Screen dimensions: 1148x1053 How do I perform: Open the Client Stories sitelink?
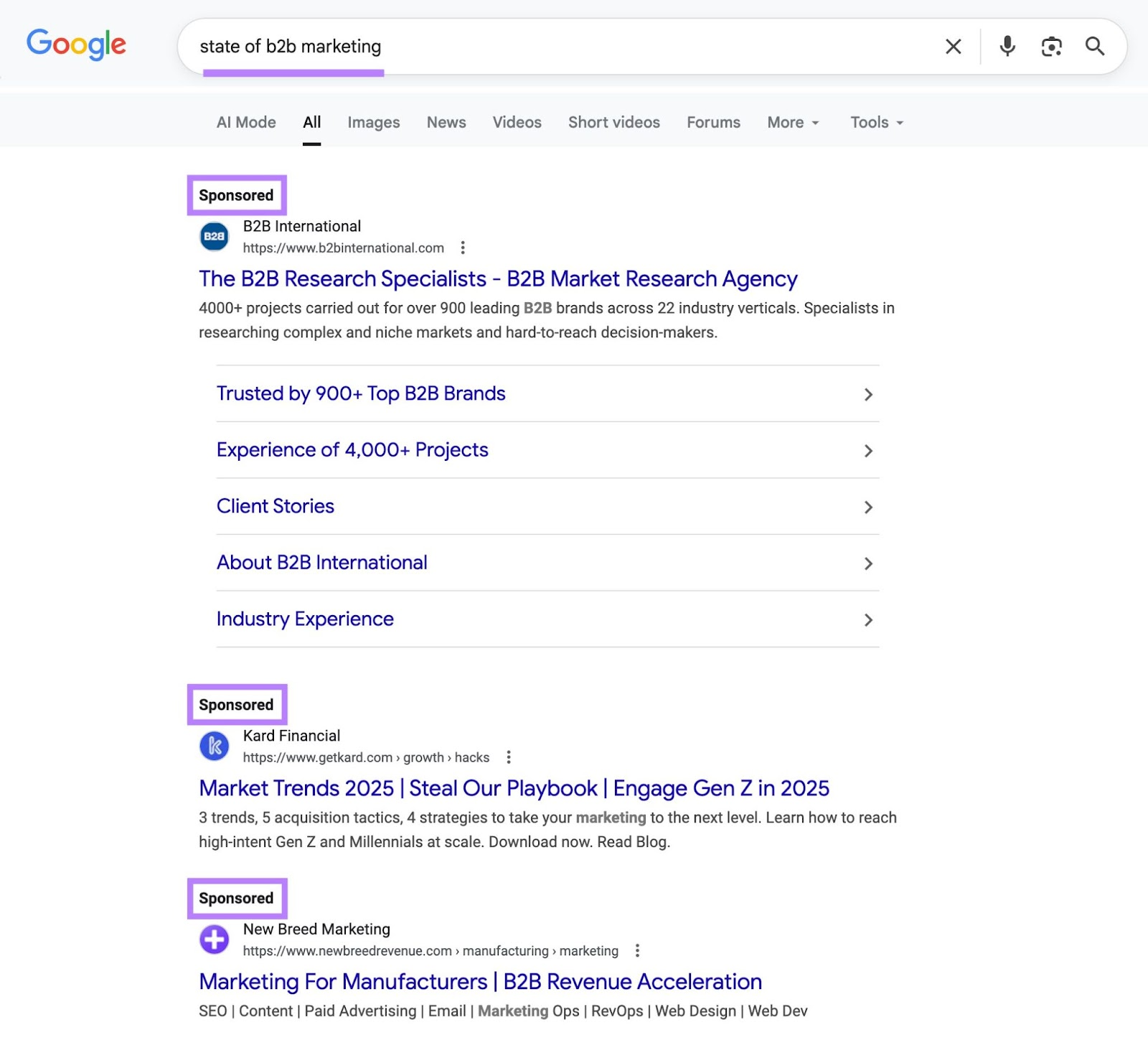point(275,506)
